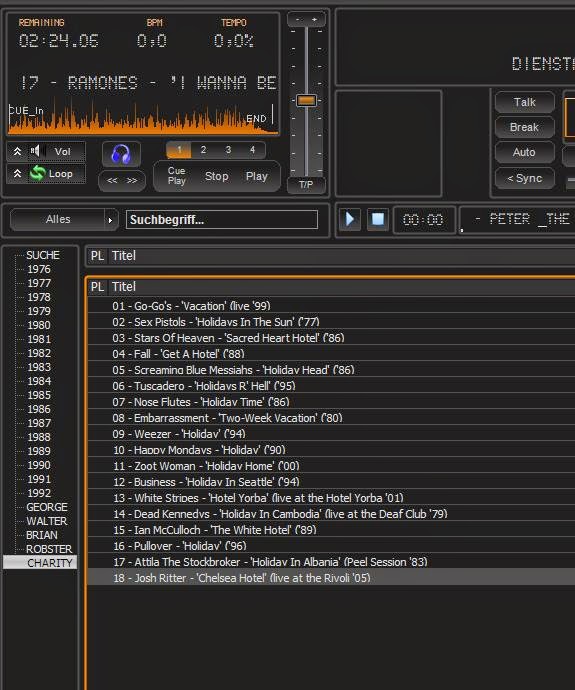Click the blue stop square beside 00:00
Viewport: 575px width, 690px height.
pyautogui.click(x=378, y=219)
